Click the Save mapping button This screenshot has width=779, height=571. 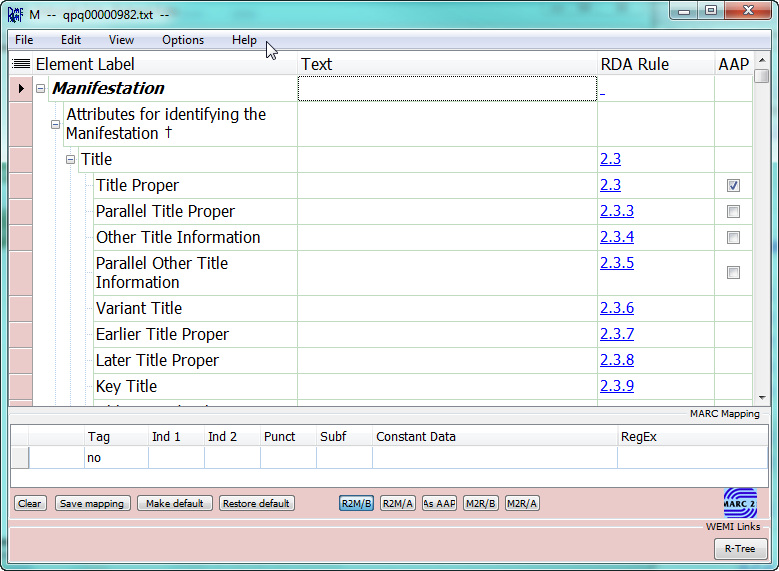pyautogui.click(x=92, y=503)
